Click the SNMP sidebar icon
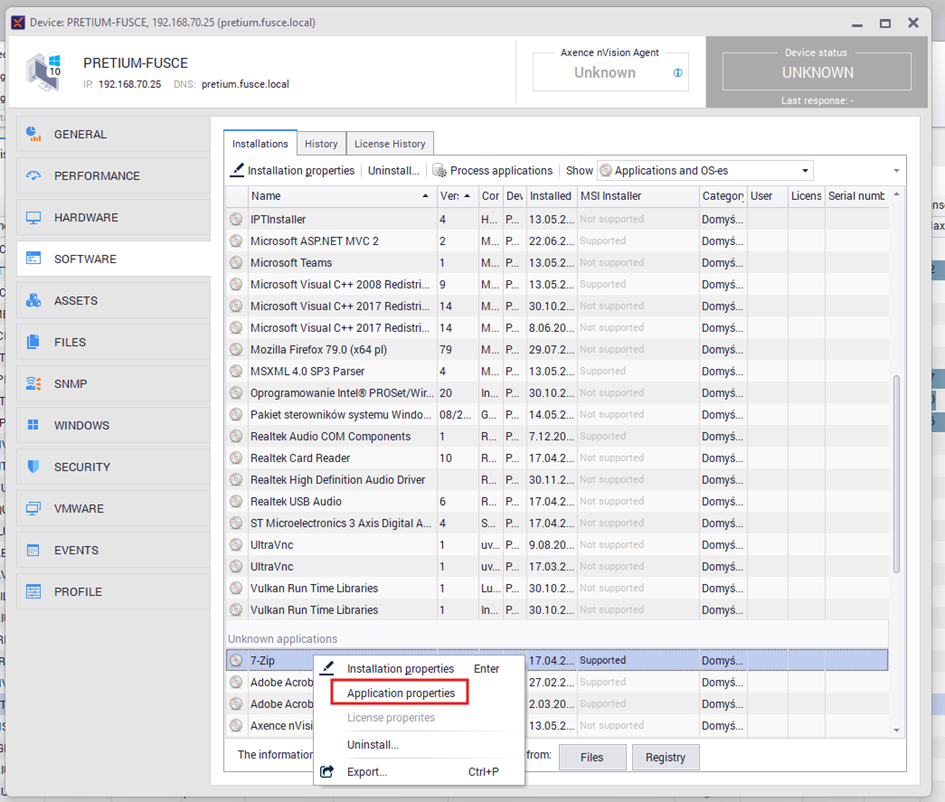The height and width of the screenshot is (802, 945). coord(34,384)
